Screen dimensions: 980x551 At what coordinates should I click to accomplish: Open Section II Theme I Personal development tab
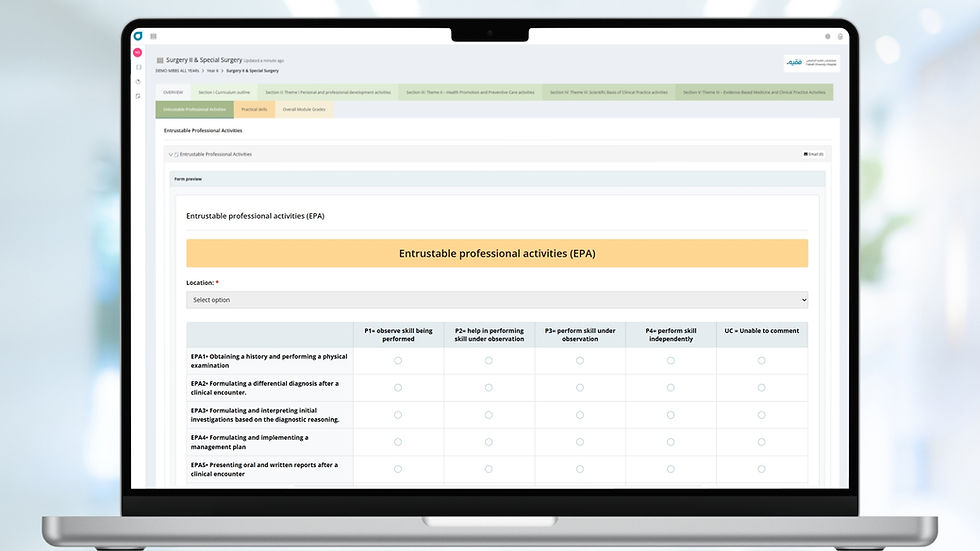(x=328, y=92)
